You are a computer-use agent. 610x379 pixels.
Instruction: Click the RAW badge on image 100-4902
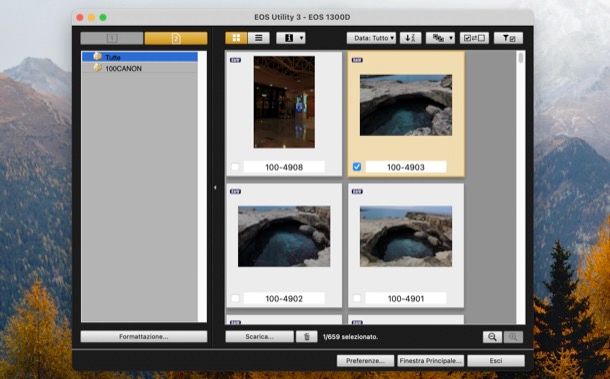235,191
